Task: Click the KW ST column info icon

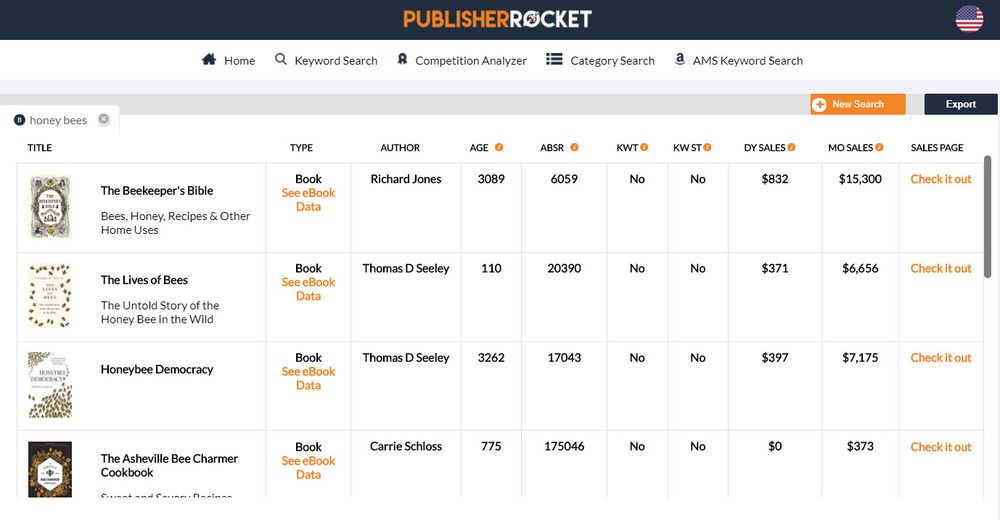Action: click(707, 147)
